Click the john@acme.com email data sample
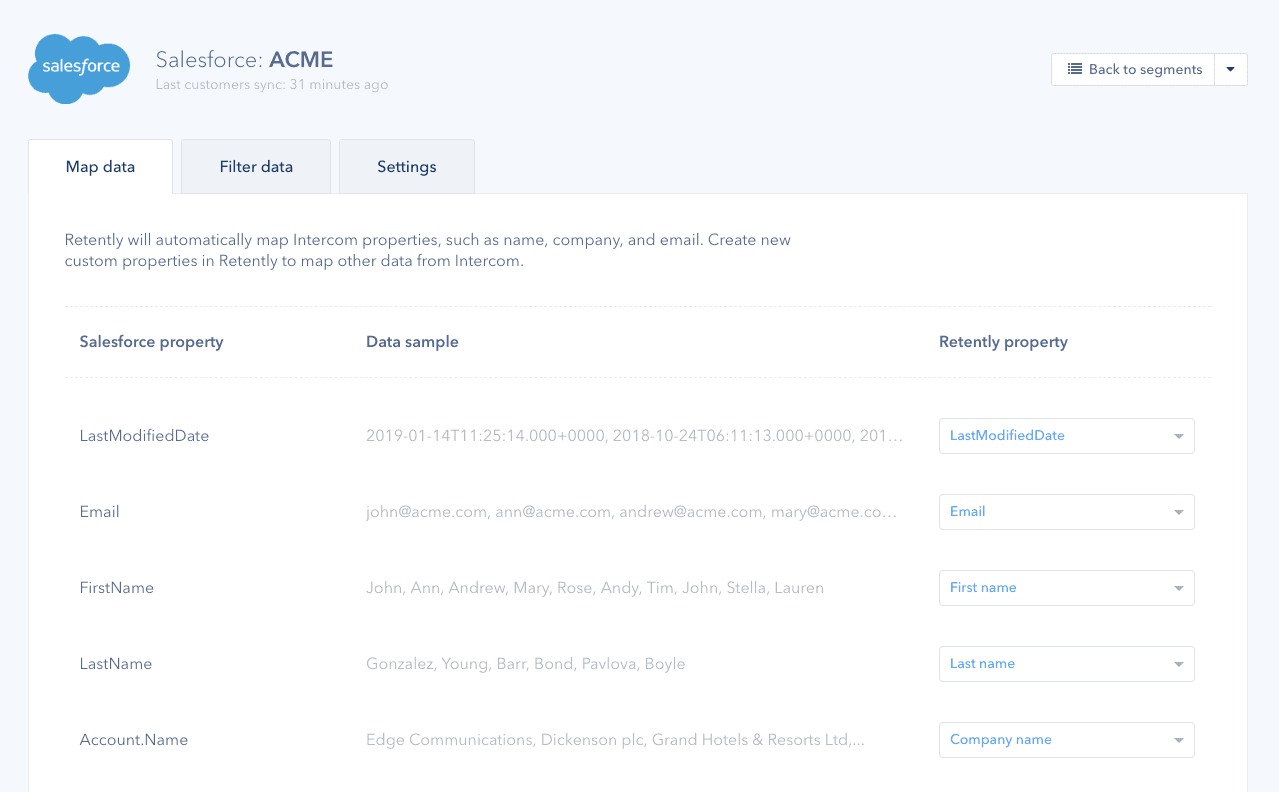The width and height of the screenshot is (1279, 792). pyautogui.click(x=631, y=512)
